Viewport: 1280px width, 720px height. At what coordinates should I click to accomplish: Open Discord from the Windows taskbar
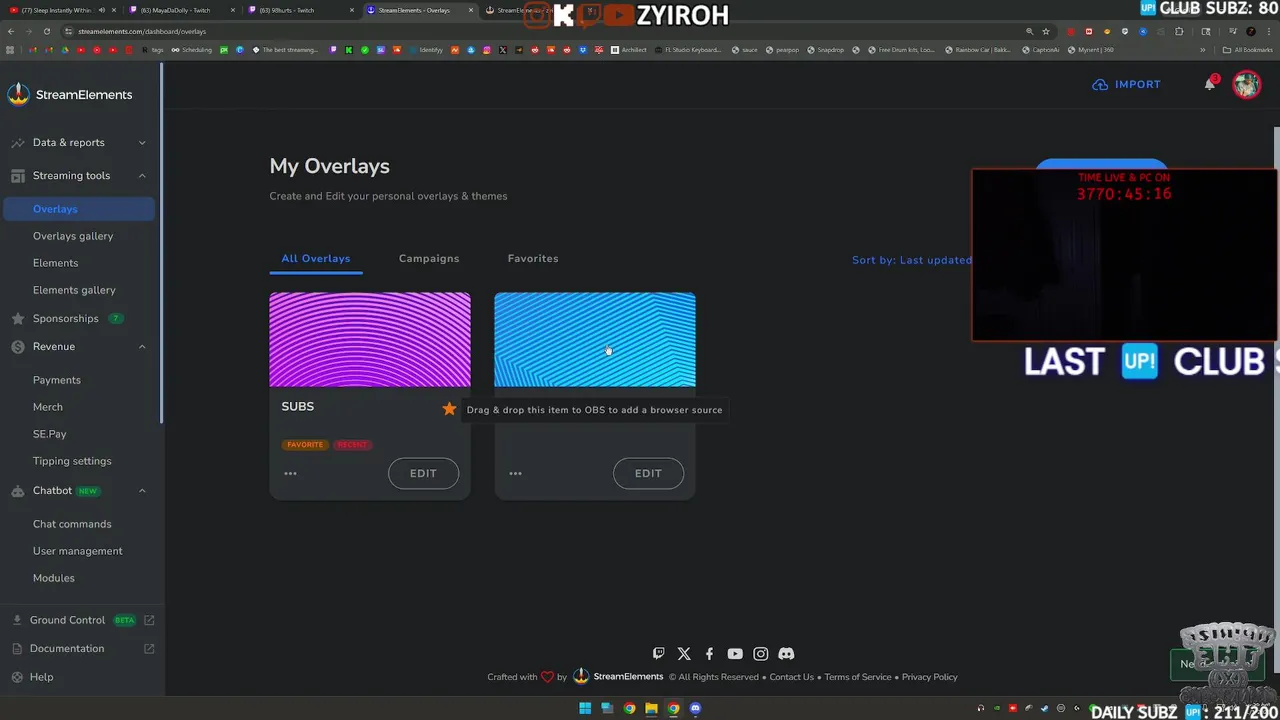pos(695,709)
